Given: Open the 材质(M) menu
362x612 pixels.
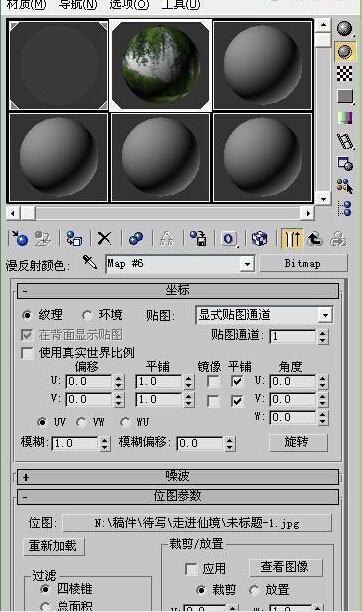Looking at the screenshot, I should pyautogui.click(x=26, y=5).
